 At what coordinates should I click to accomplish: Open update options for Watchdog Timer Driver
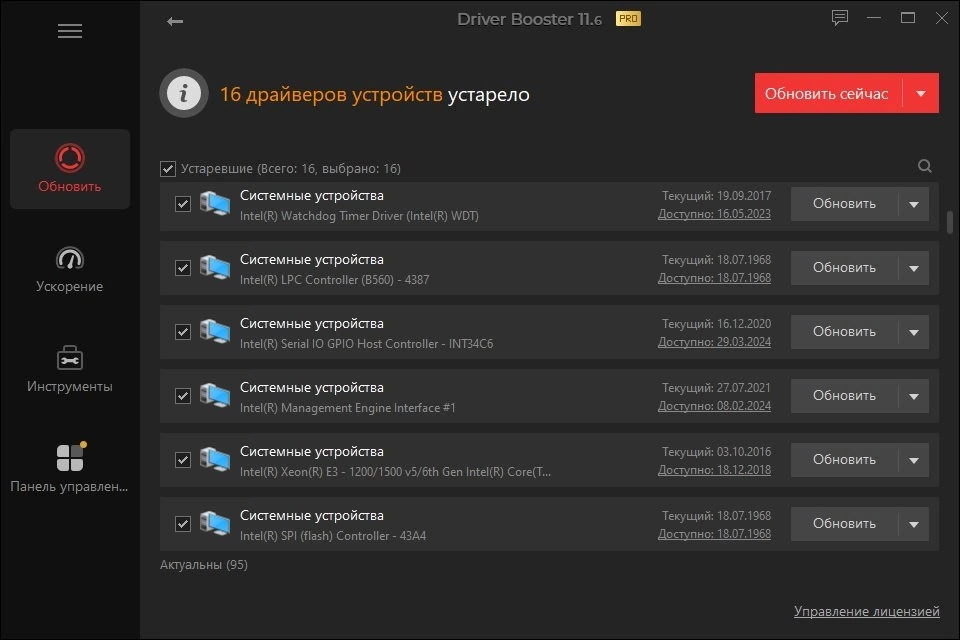[x=913, y=204]
